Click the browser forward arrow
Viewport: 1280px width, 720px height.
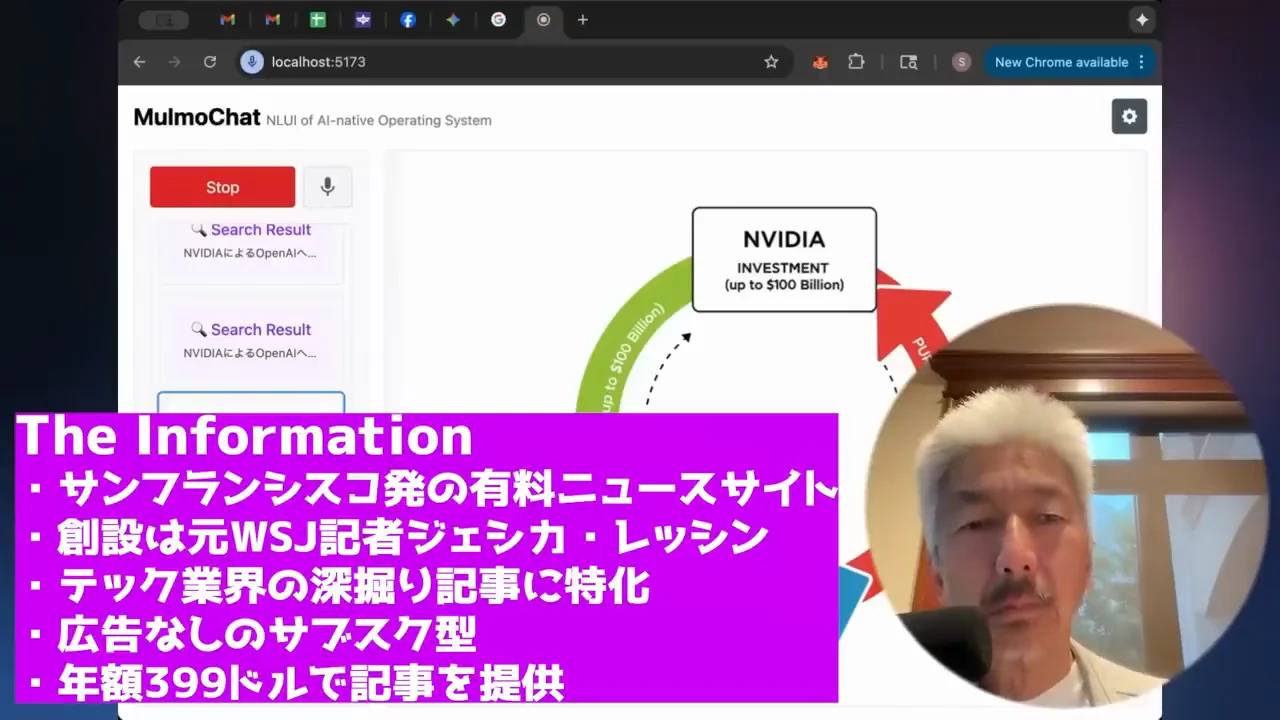pyautogui.click(x=174, y=62)
